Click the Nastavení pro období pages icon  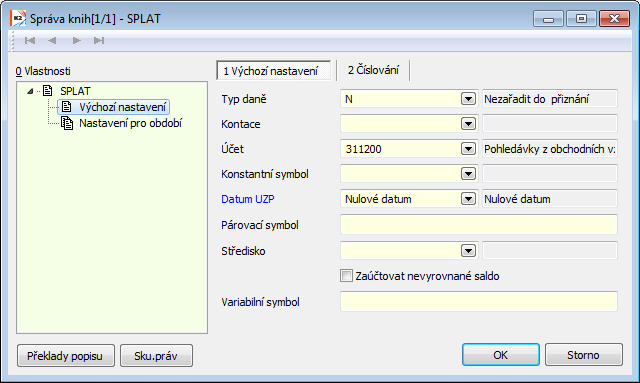point(67,123)
